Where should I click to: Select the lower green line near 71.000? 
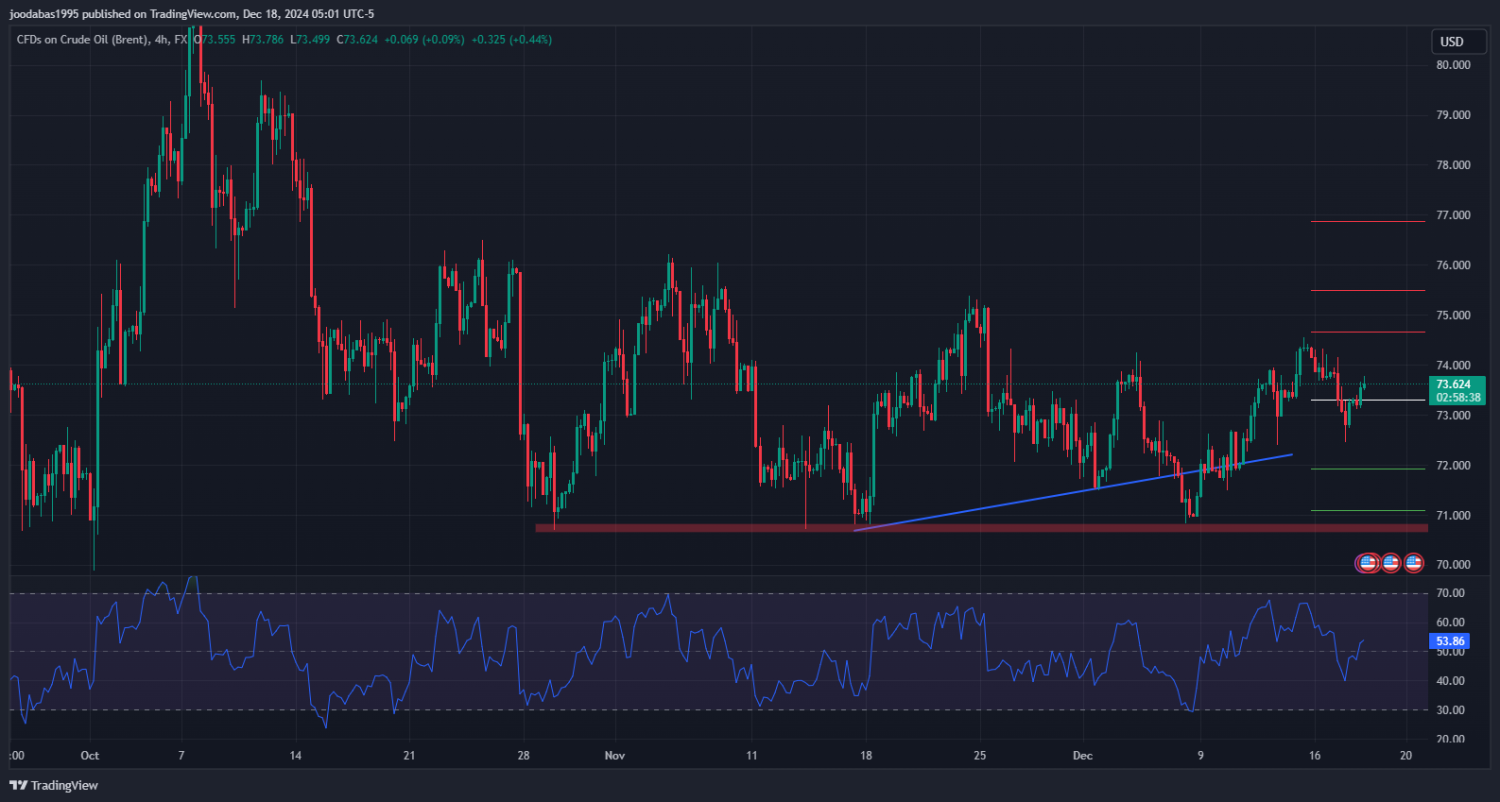coord(1368,510)
